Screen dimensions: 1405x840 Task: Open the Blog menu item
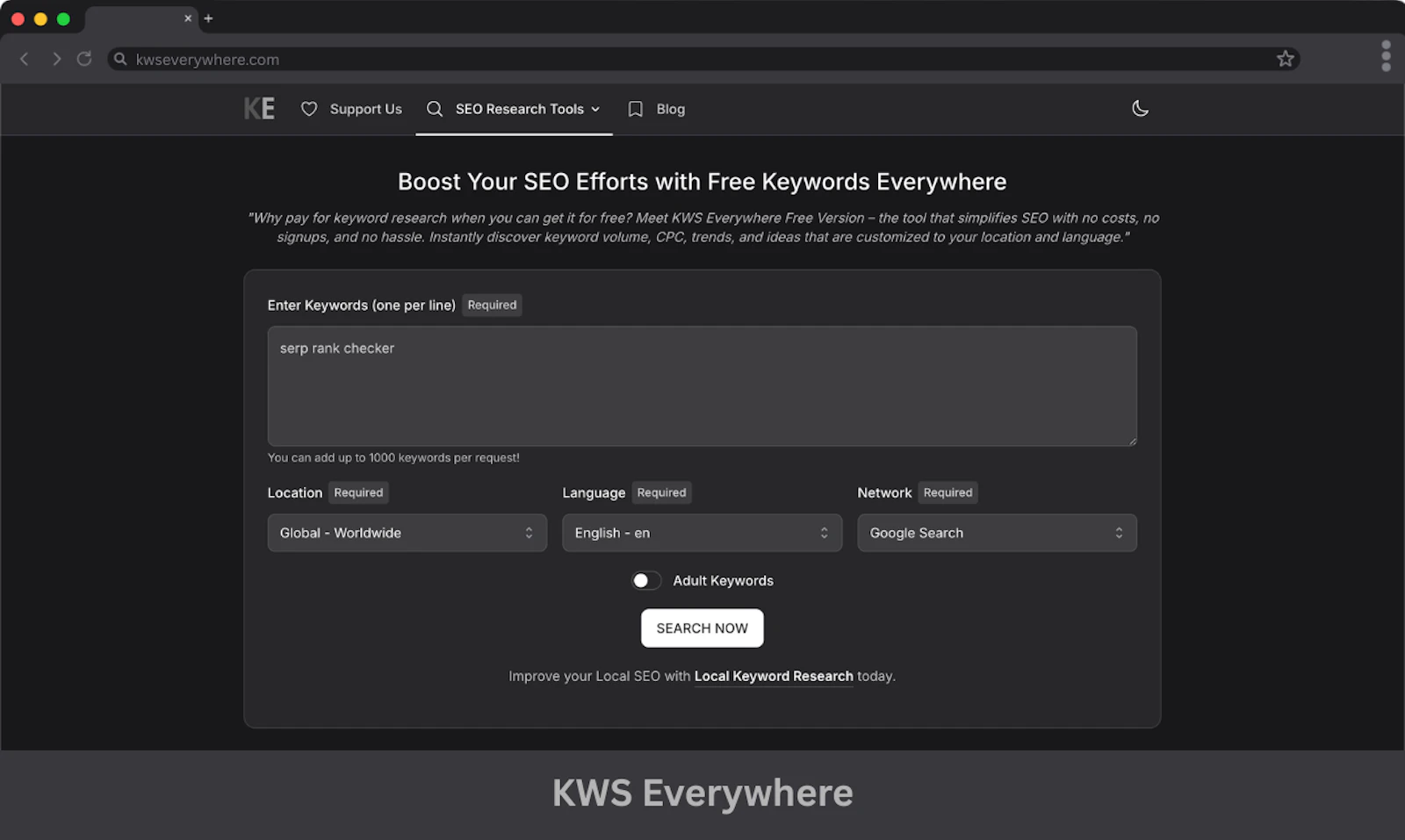657,109
